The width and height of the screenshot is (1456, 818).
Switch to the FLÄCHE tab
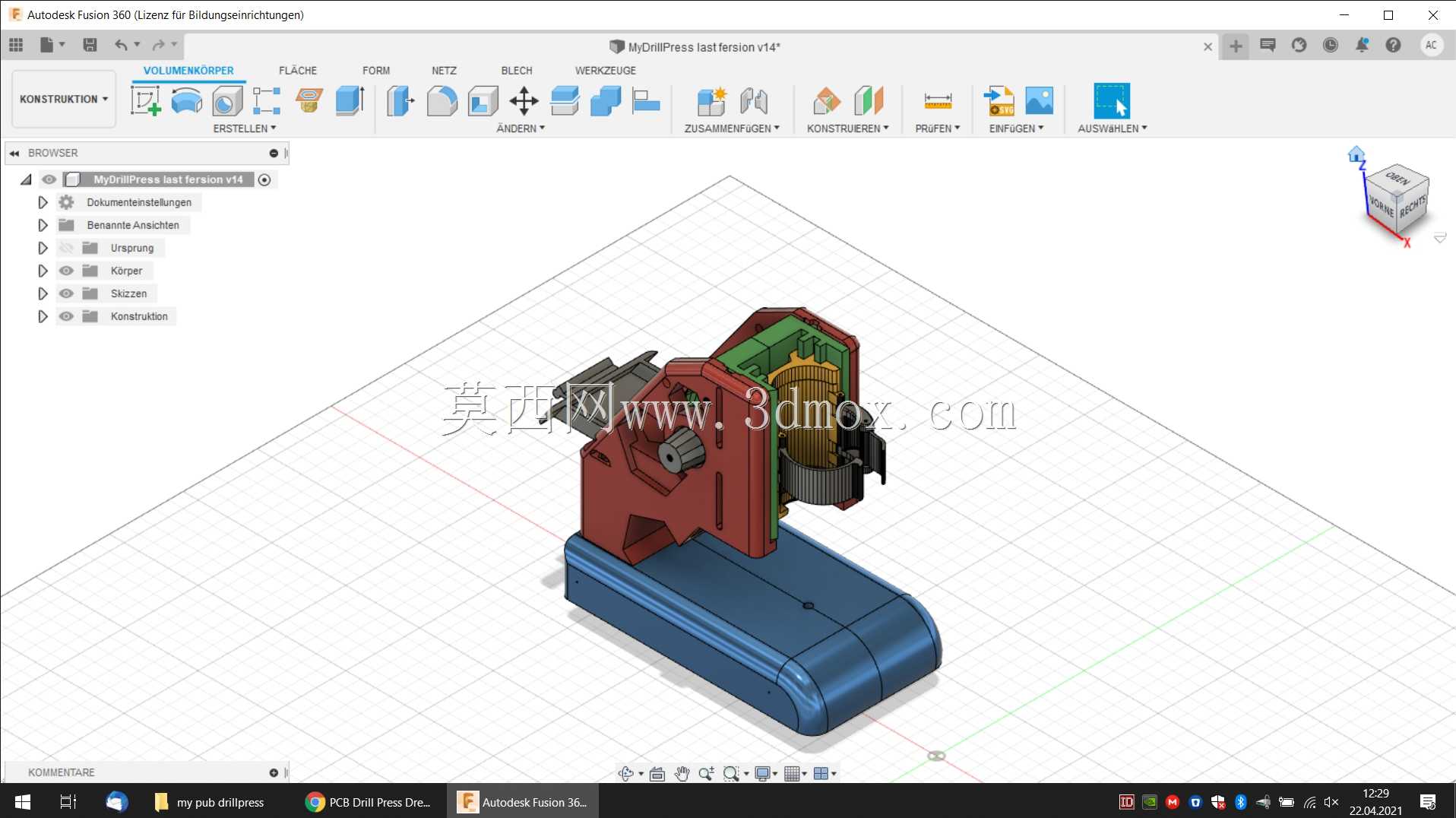click(298, 70)
